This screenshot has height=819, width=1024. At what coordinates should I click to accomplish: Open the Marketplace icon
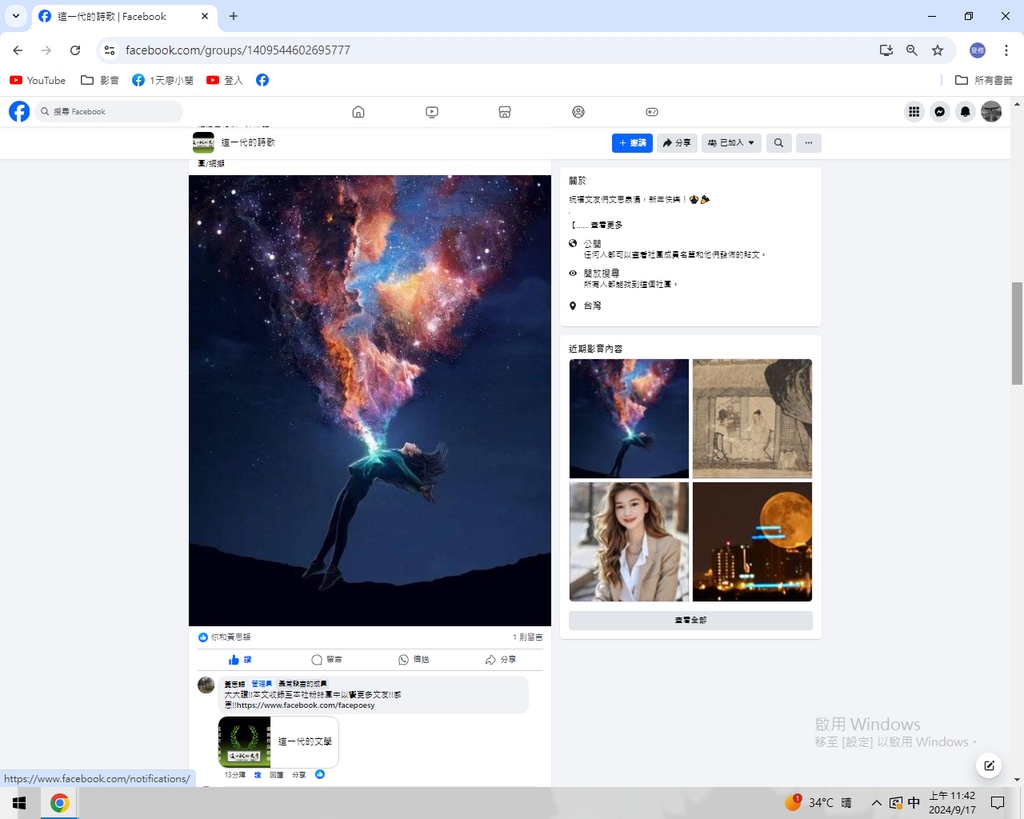coord(505,112)
